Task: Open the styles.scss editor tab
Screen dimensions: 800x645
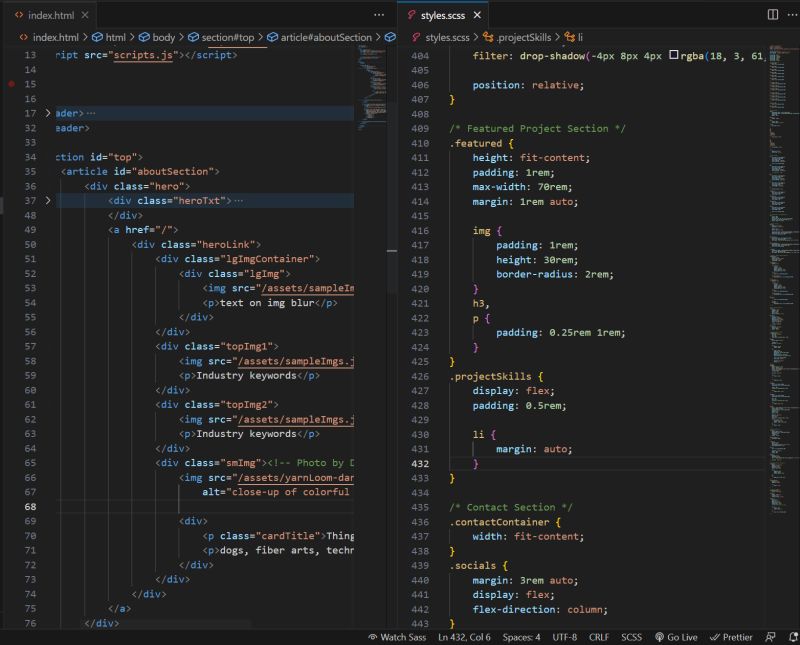Action: click(x=443, y=15)
